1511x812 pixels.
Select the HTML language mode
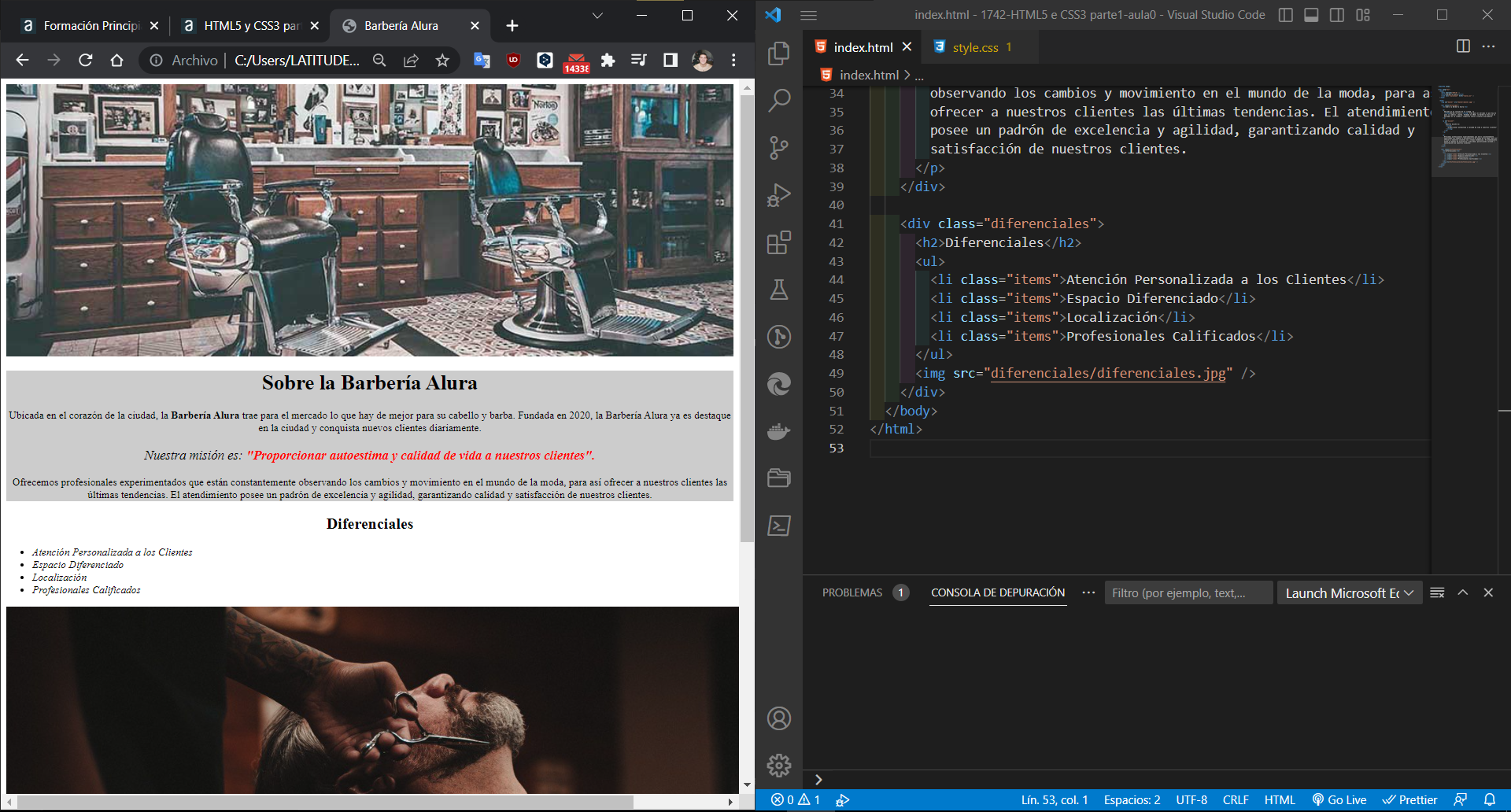click(1280, 800)
